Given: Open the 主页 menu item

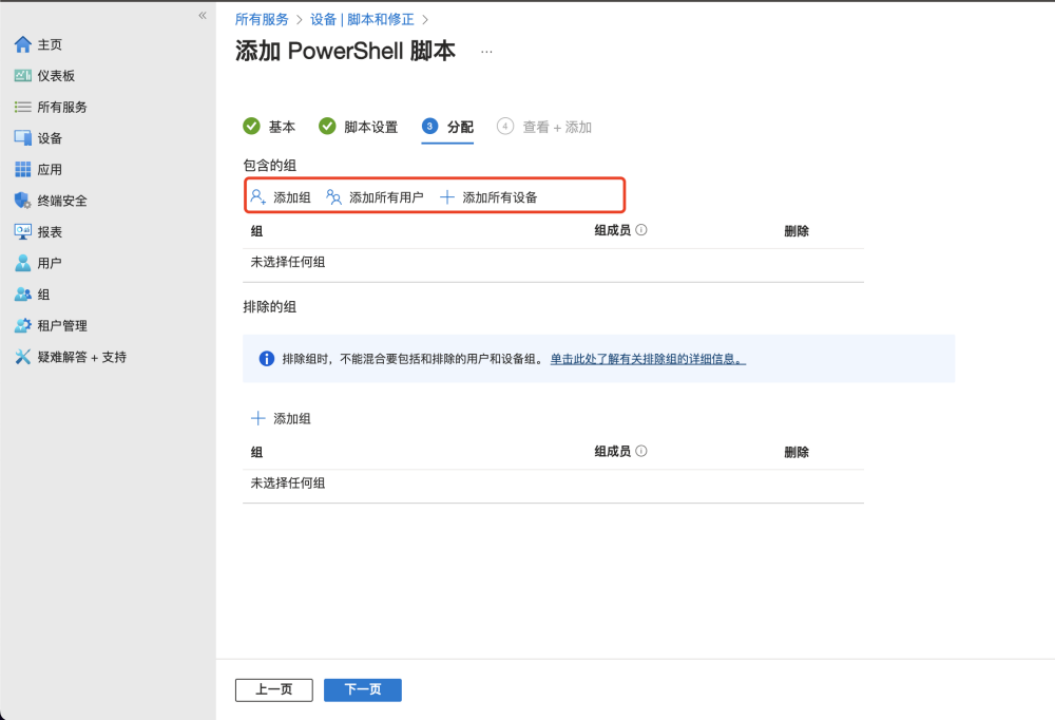Looking at the screenshot, I should [x=50, y=44].
